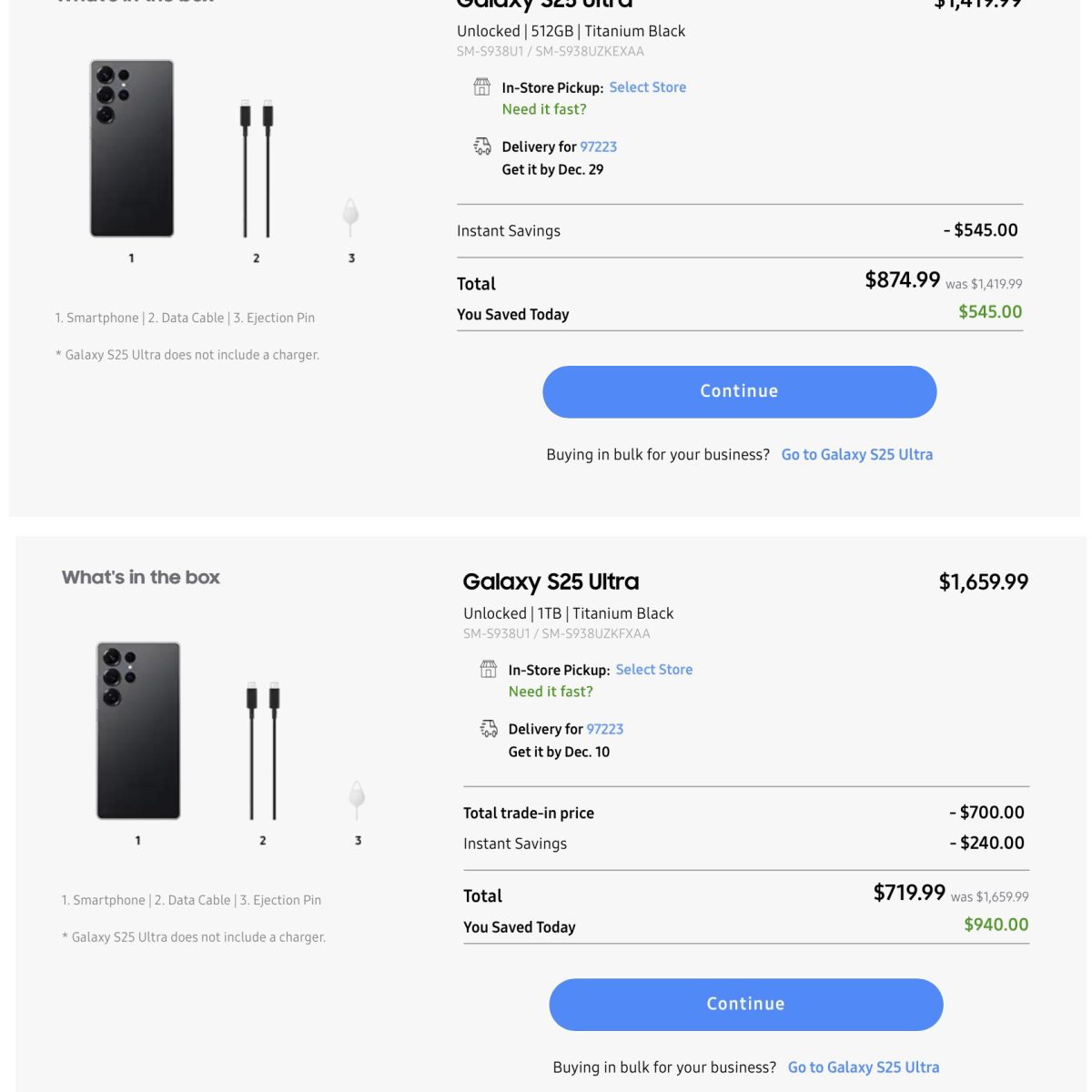Viewport: 1092px width, 1092px height.
Task: Click the store pickup icon for 1TB model
Action: point(488,670)
